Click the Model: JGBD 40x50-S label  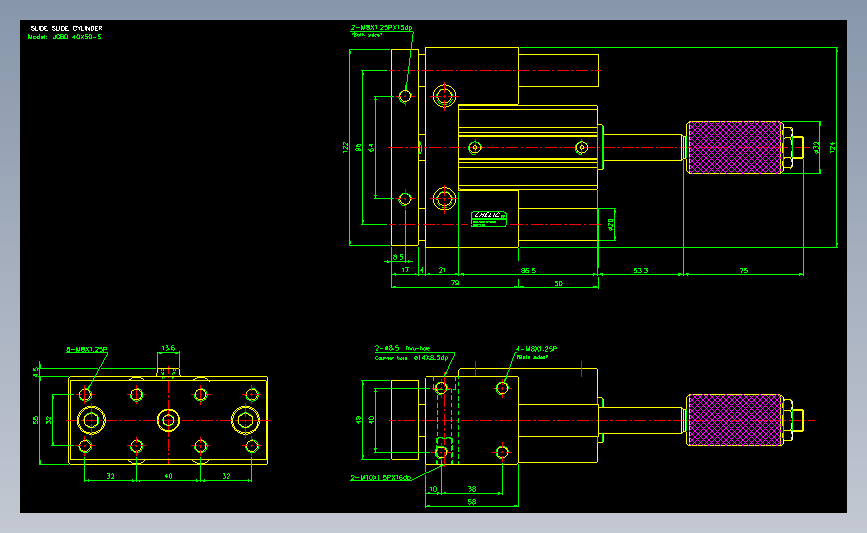pos(65,37)
